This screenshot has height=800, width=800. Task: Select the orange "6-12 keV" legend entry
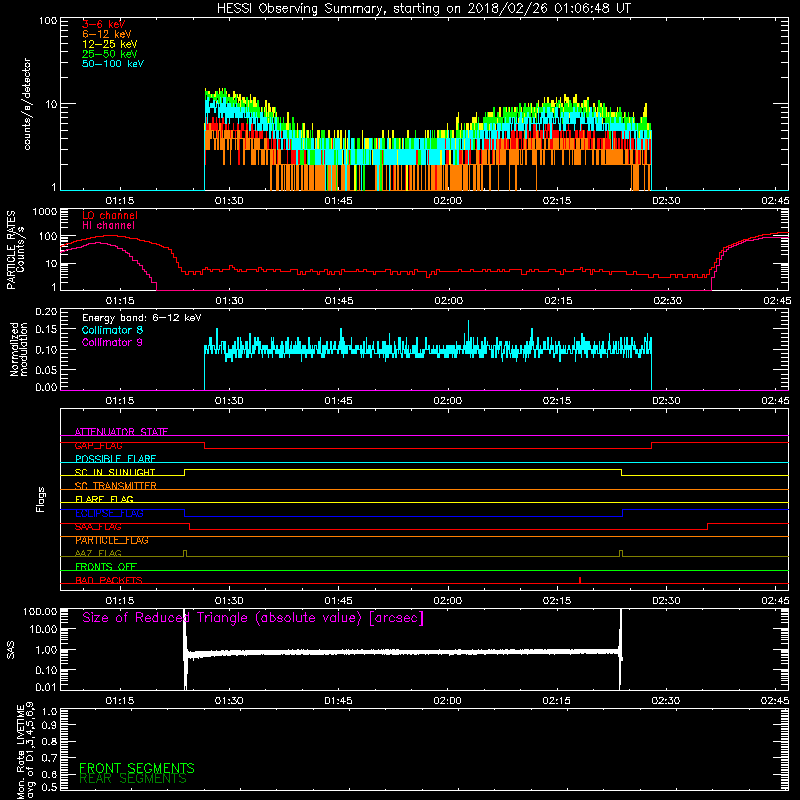pyautogui.click(x=107, y=34)
